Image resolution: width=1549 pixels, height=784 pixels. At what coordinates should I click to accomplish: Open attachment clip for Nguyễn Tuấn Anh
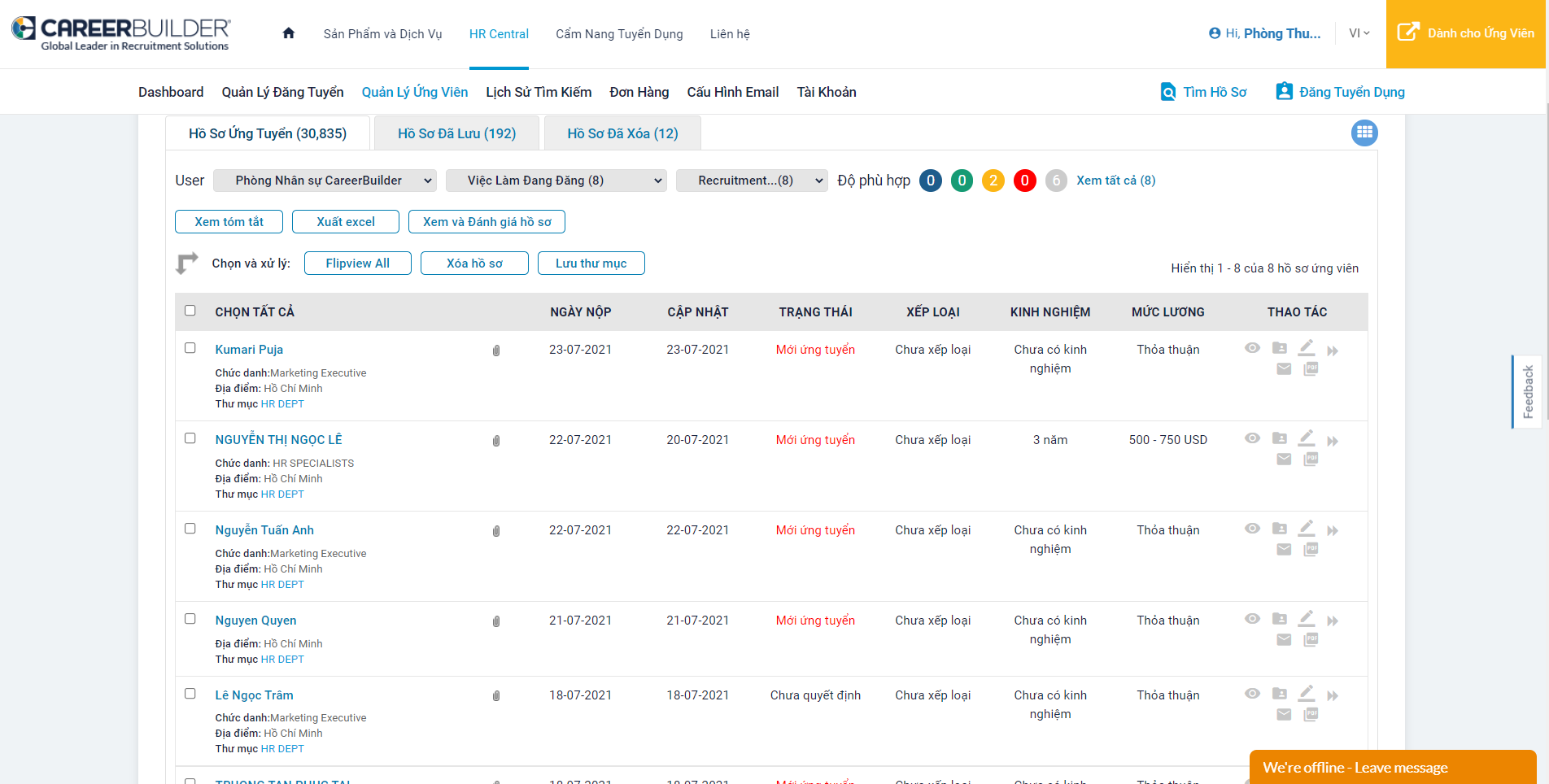(496, 531)
